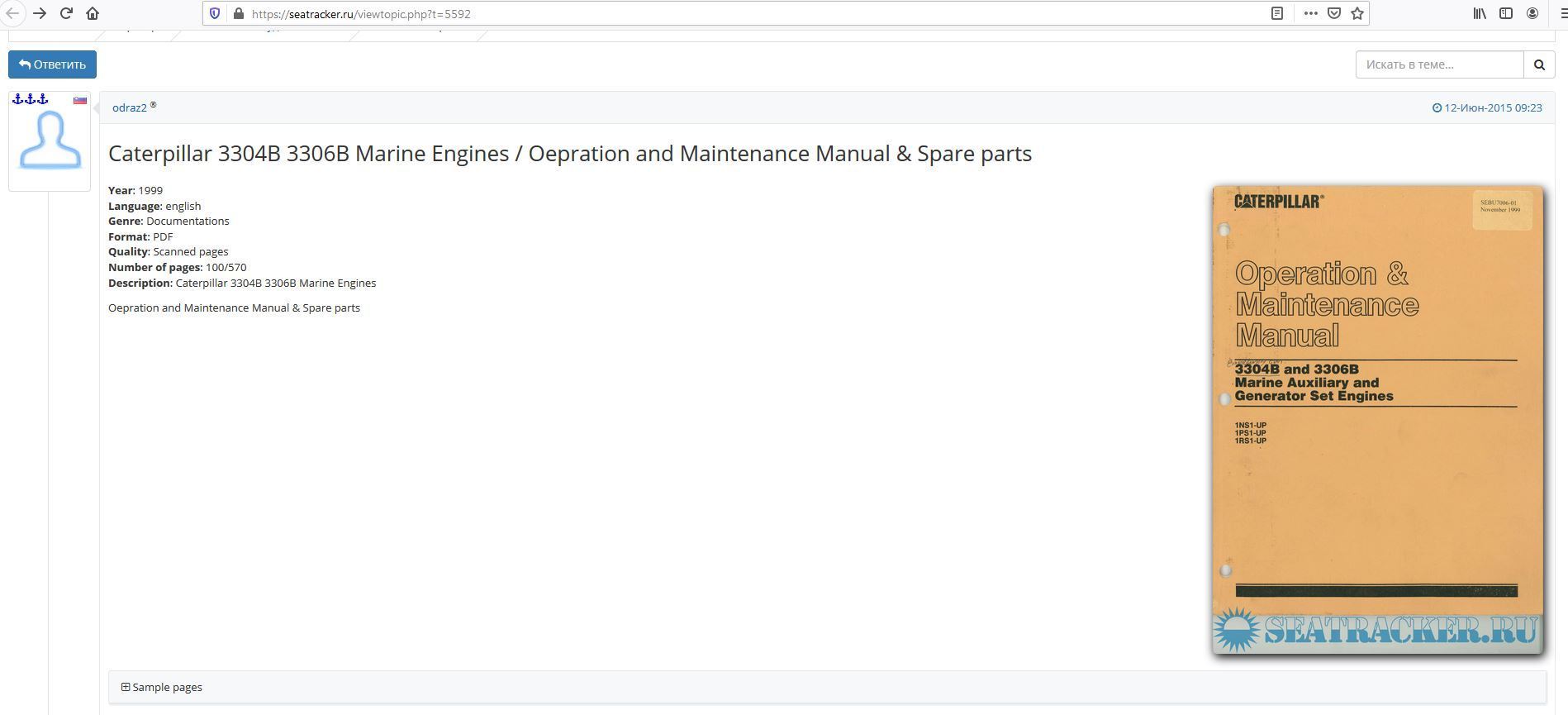Toggle the sidebar panel icon

point(1505,13)
